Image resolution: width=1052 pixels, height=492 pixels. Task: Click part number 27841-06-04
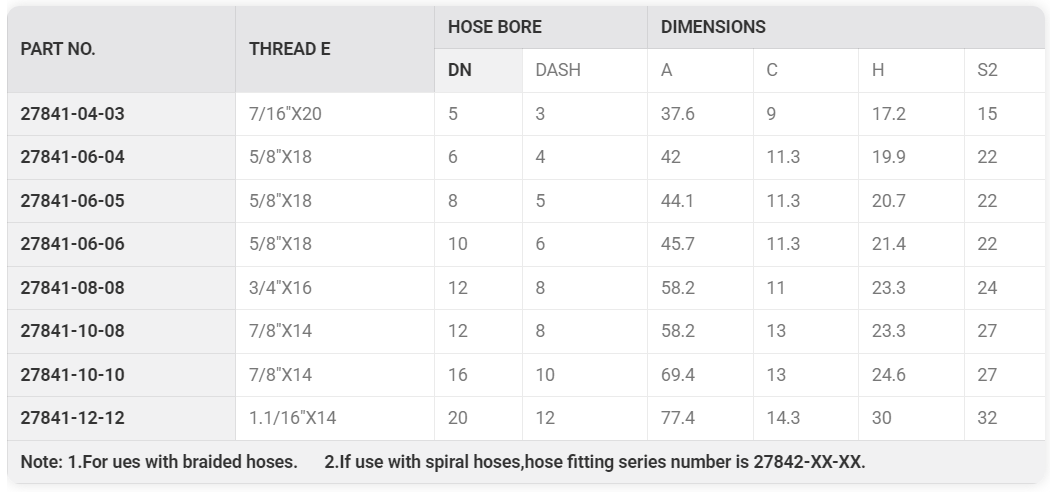click(72, 157)
